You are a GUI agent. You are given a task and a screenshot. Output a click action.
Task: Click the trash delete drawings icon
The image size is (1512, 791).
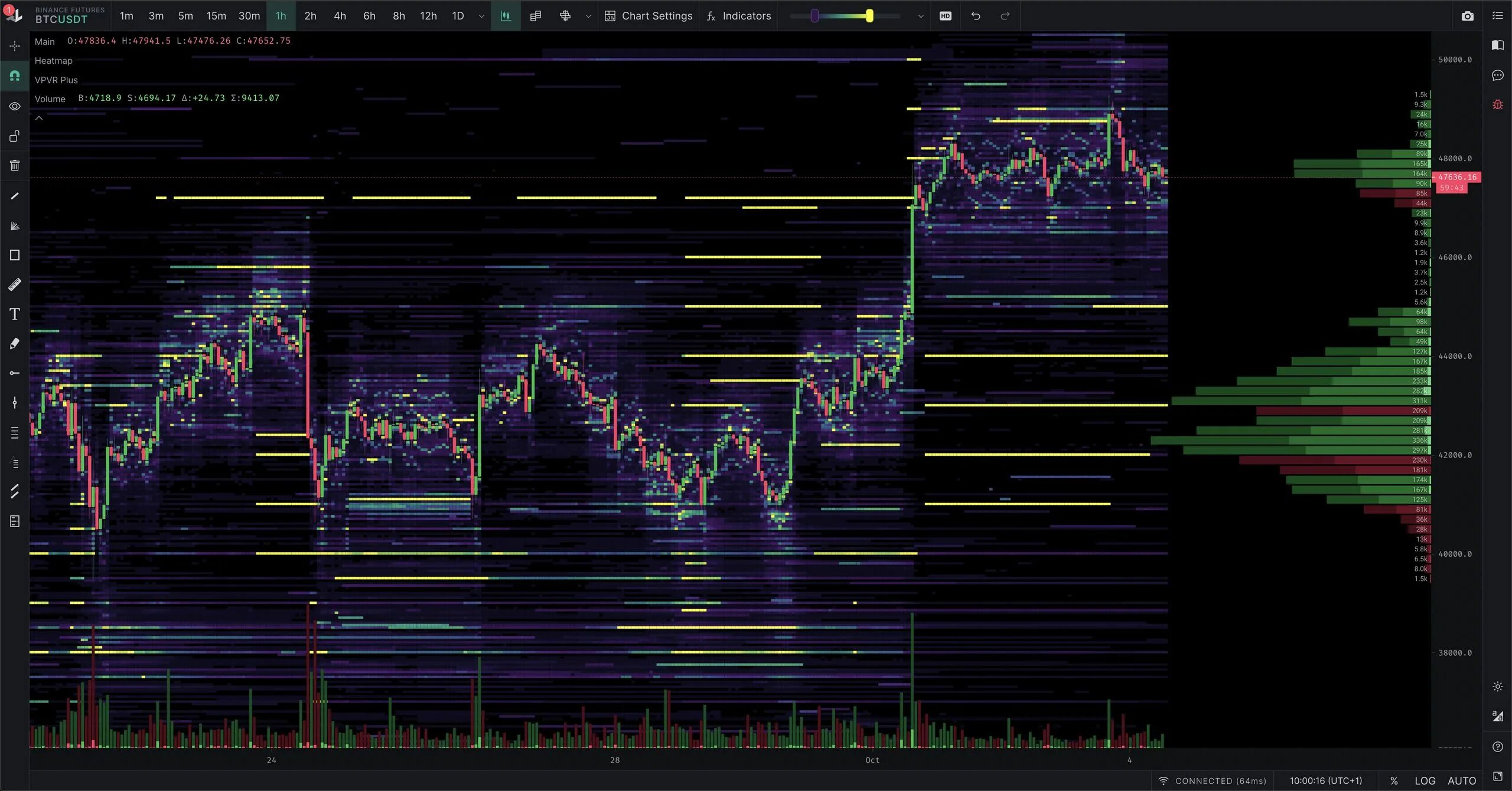(15, 165)
